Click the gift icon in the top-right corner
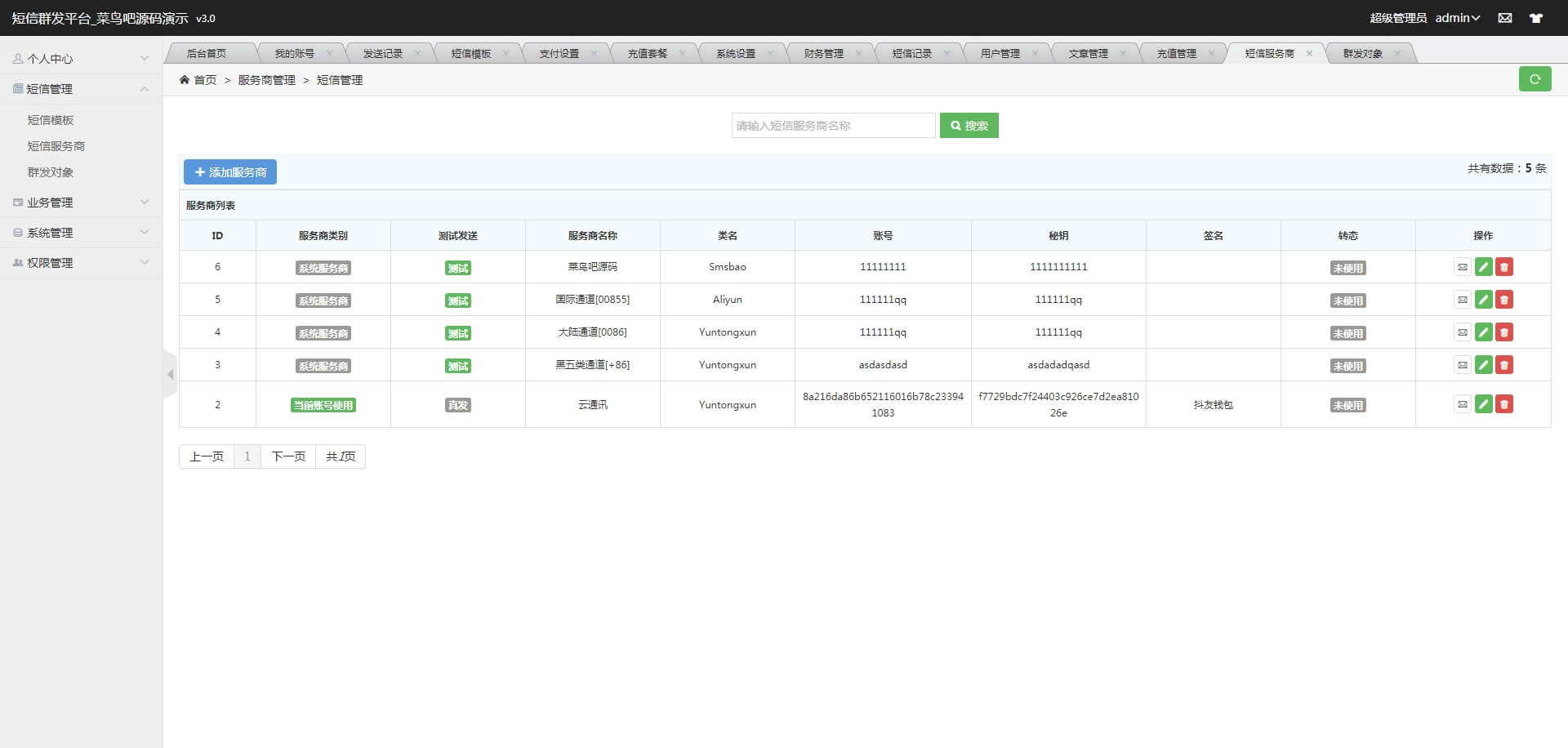Viewport: 1568px width, 748px height. tap(1536, 17)
